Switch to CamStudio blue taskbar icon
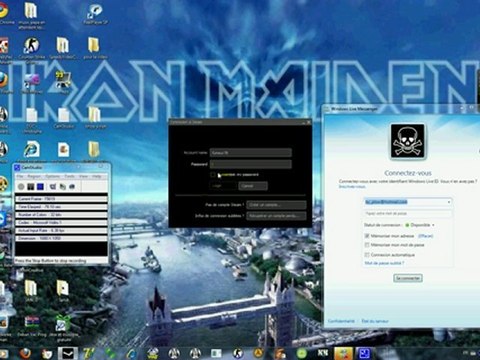 tap(364, 353)
